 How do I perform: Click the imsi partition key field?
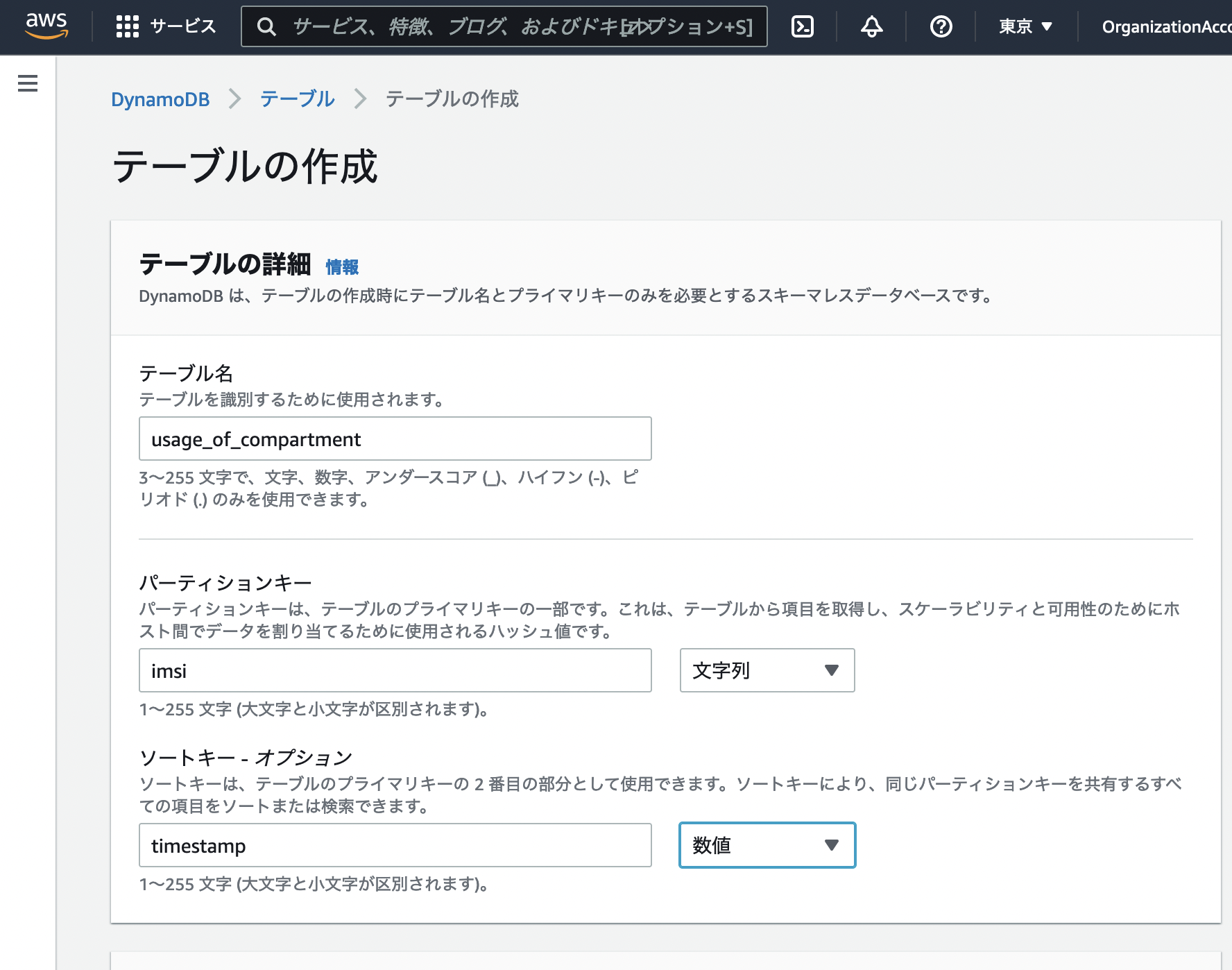395,670
